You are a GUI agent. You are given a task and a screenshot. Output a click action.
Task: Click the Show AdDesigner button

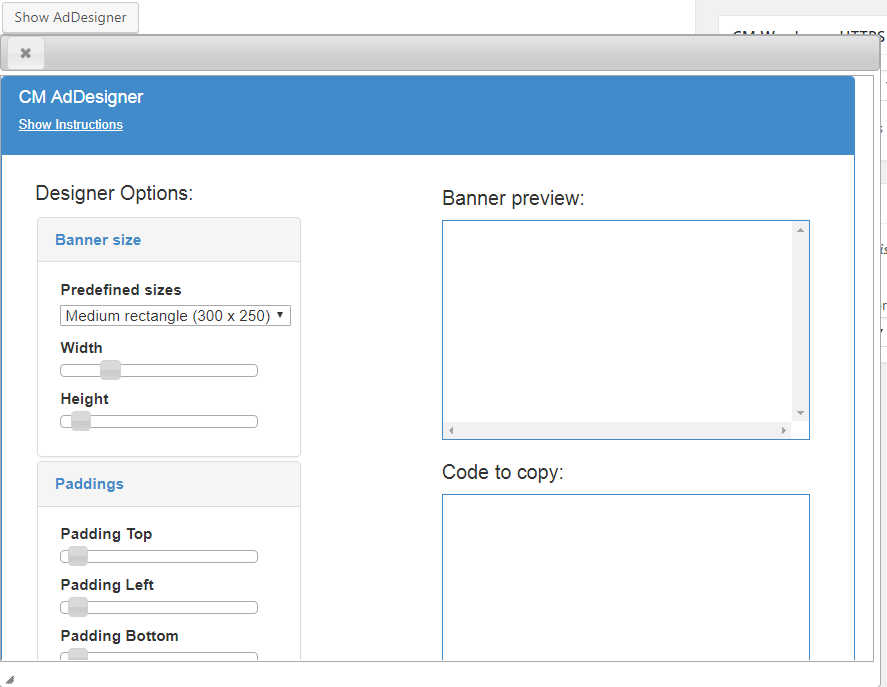tap(70, 17)
